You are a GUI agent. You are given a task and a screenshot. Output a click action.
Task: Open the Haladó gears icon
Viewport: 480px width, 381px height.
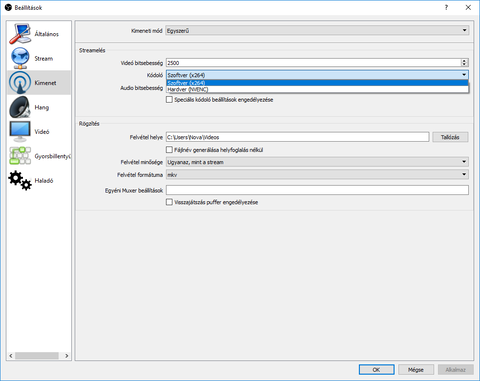click(20, 180)
